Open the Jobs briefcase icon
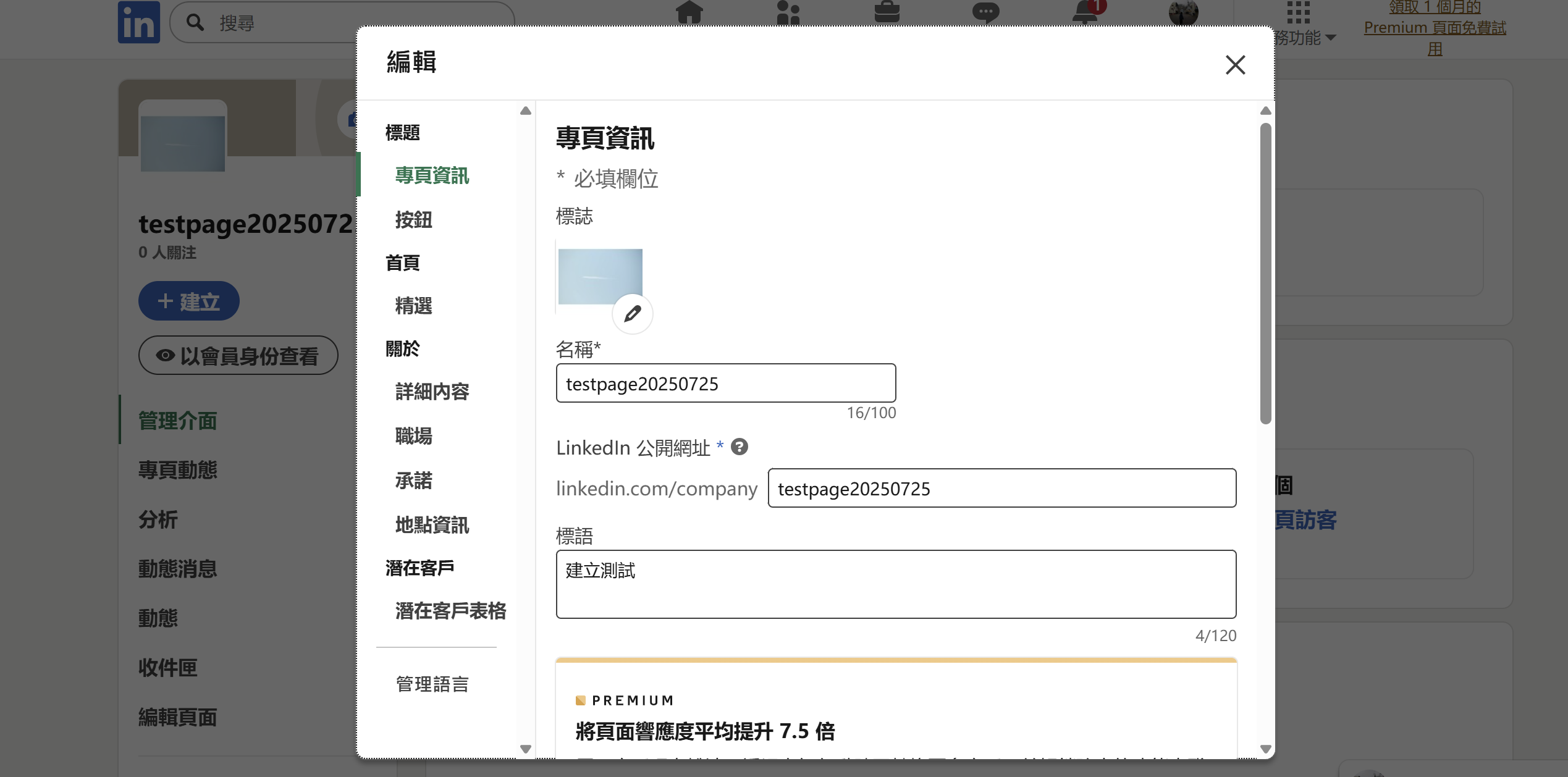The height and width of the screenshot is (777, 1568). 887,12
